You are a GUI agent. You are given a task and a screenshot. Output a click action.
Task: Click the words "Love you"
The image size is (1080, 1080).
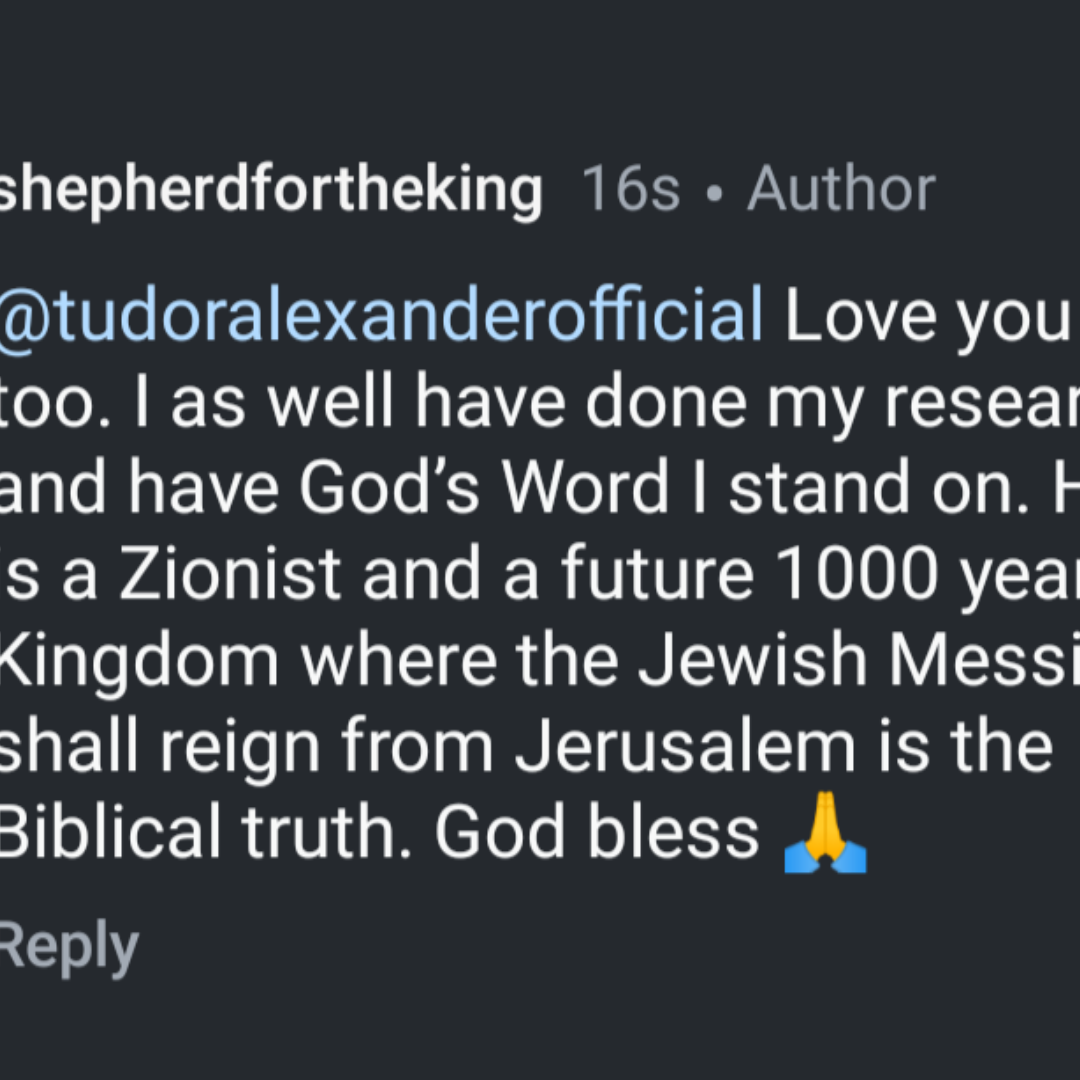[x=927, y=317]
